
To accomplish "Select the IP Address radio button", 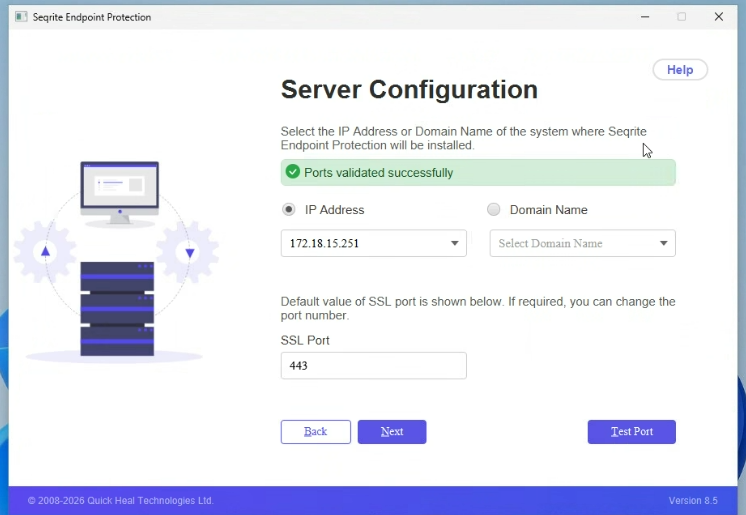I will point(289,210).
